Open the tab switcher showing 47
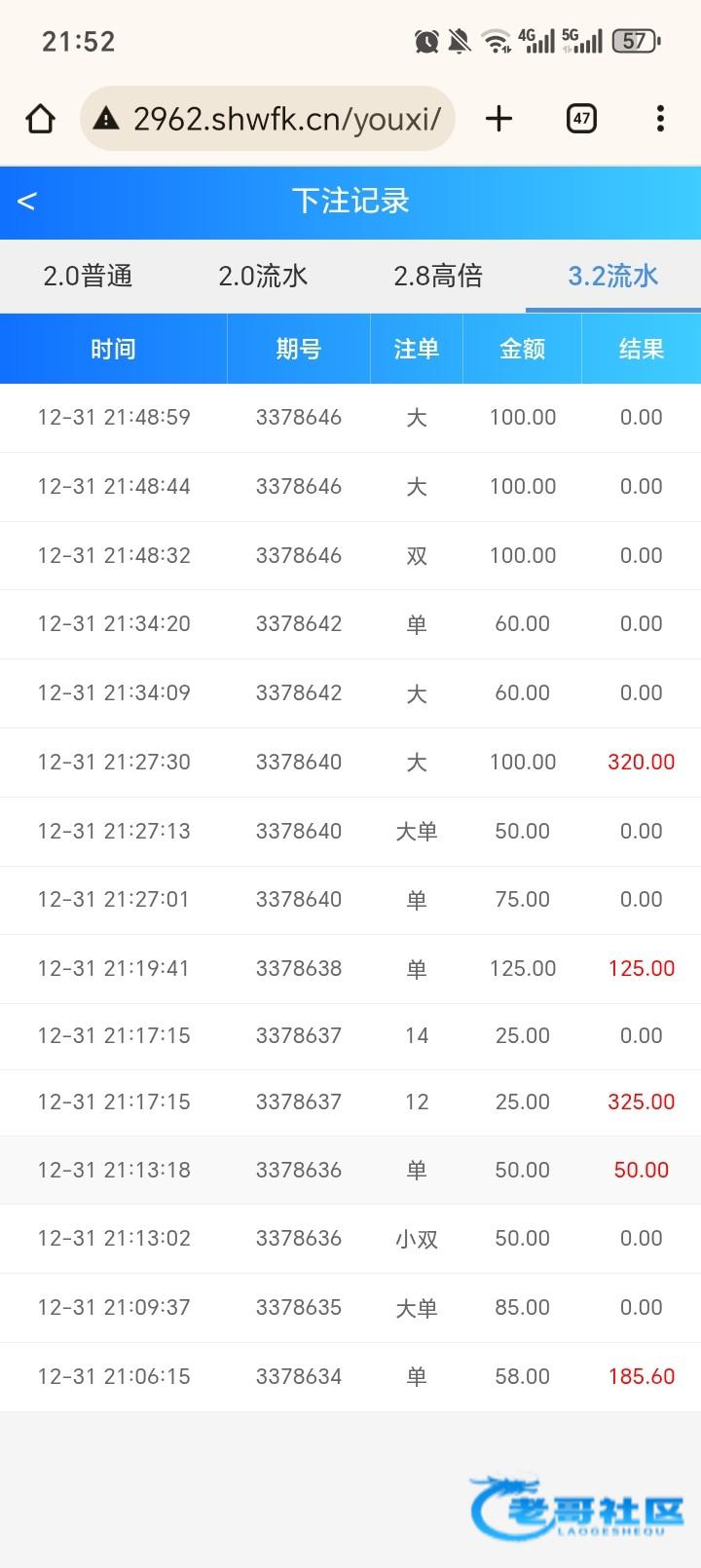701x1568 pixels. [581, 119]
